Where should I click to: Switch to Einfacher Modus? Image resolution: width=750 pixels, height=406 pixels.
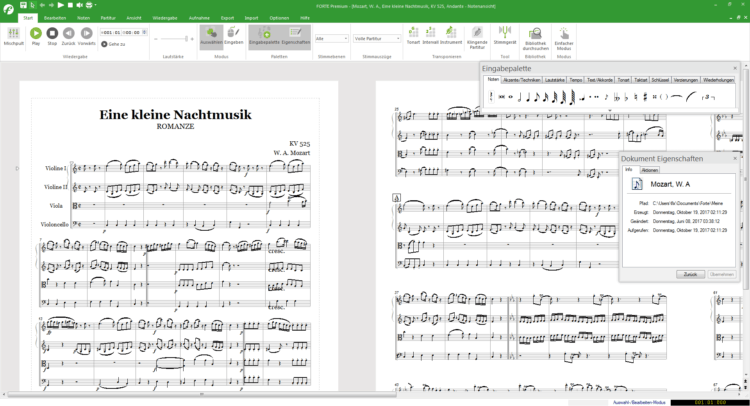pos(564,38)
